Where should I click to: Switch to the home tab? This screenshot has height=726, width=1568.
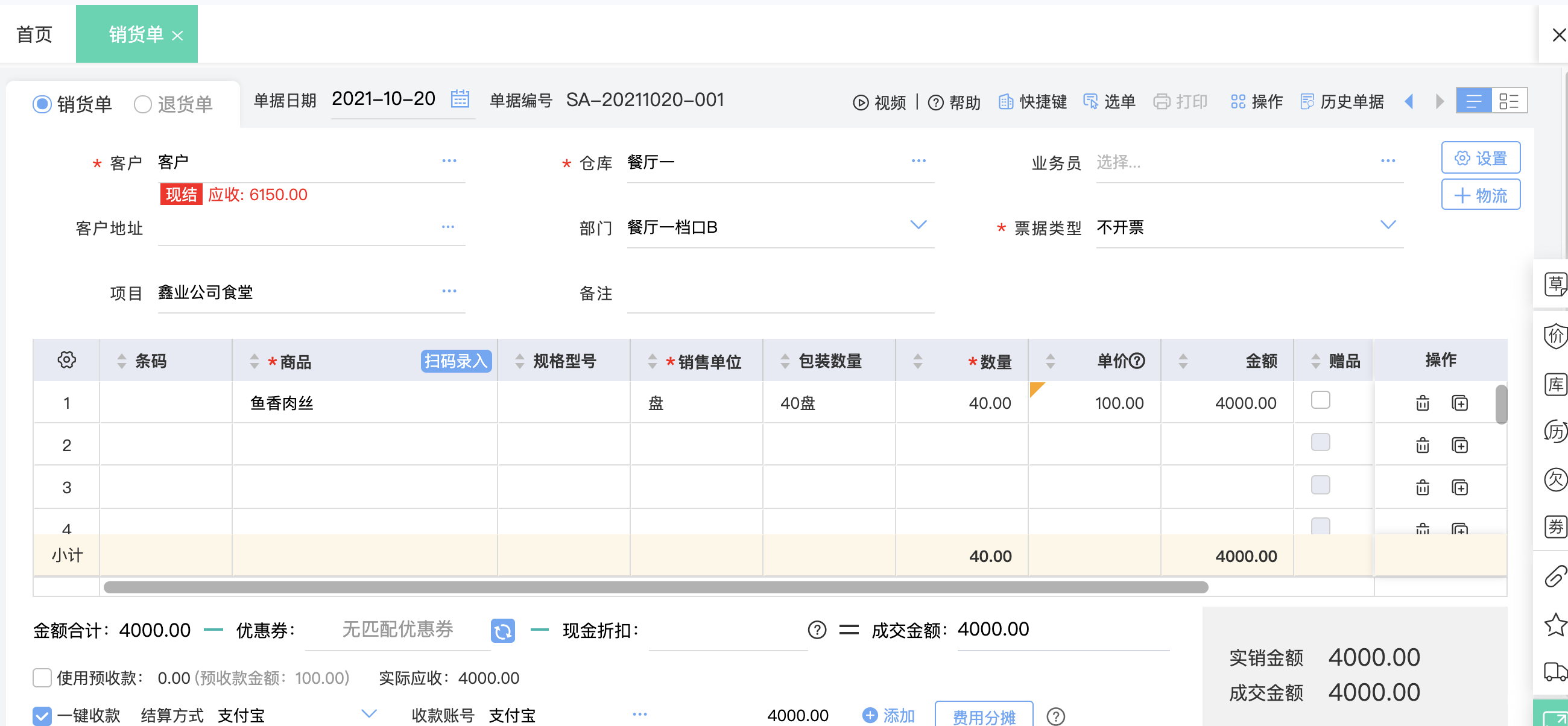(x=34, y=35)
